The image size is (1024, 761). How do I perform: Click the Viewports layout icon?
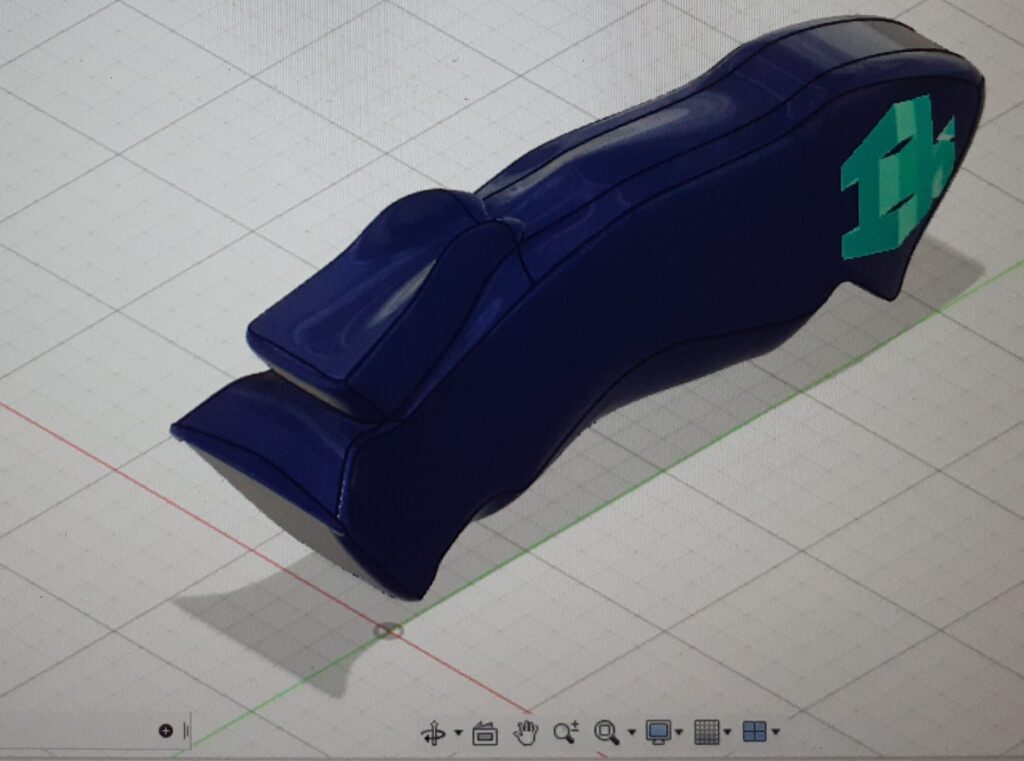point(754,733)
